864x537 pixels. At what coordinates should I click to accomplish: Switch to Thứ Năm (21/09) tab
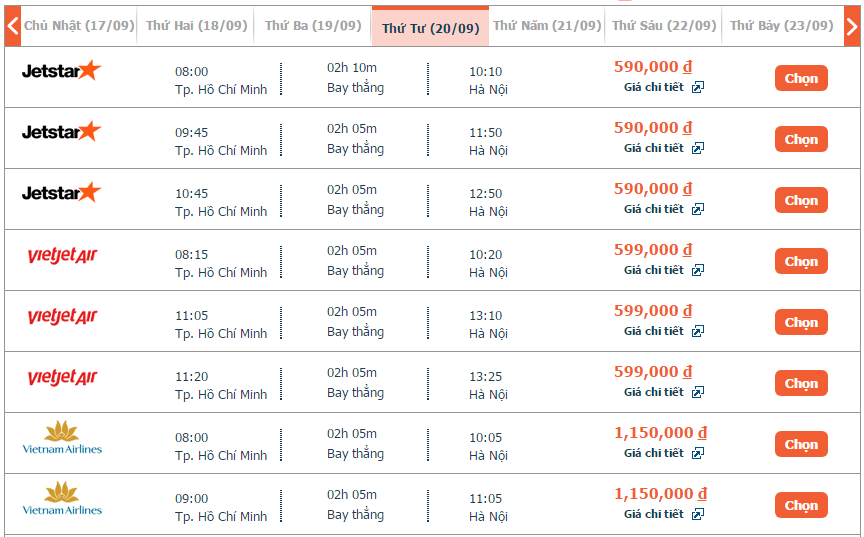coord(547,26)
